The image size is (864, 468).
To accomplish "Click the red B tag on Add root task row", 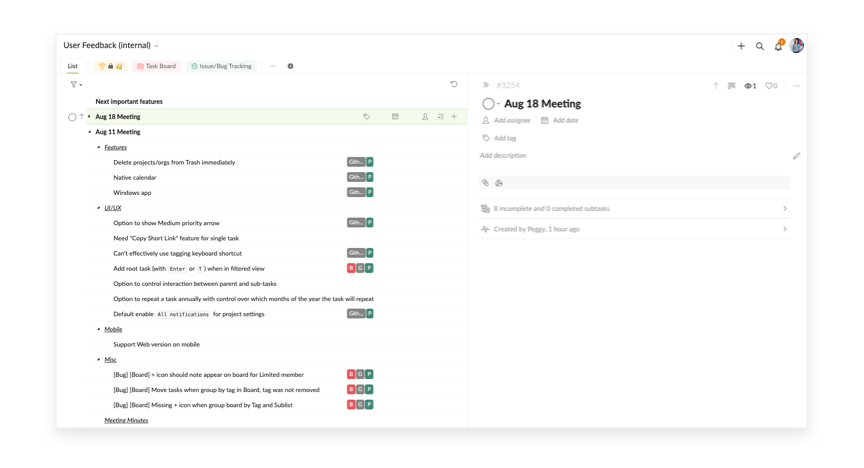I will (351, 268).
